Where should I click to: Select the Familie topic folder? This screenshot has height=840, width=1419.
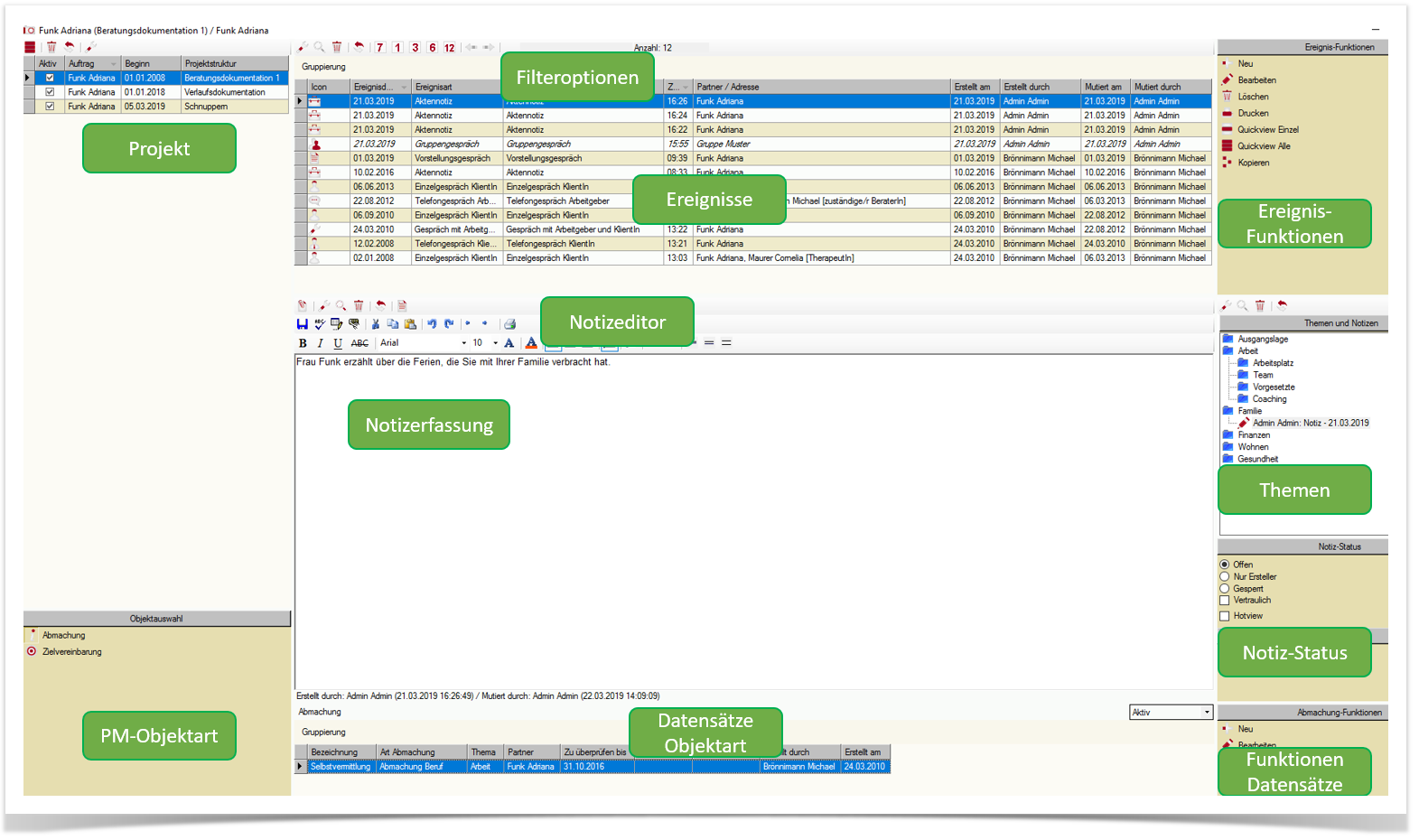coord(1250,411)
